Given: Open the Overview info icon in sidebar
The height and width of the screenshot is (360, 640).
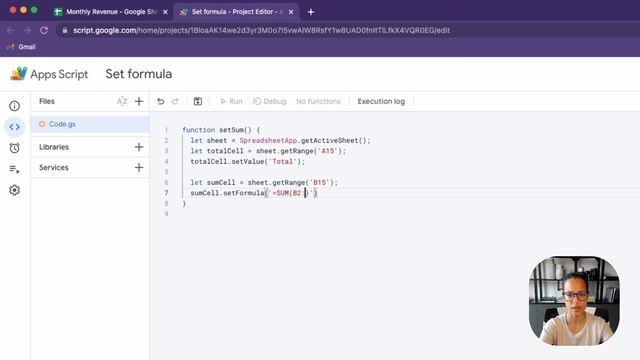Looking at the screenshot, I should point(14,106).
